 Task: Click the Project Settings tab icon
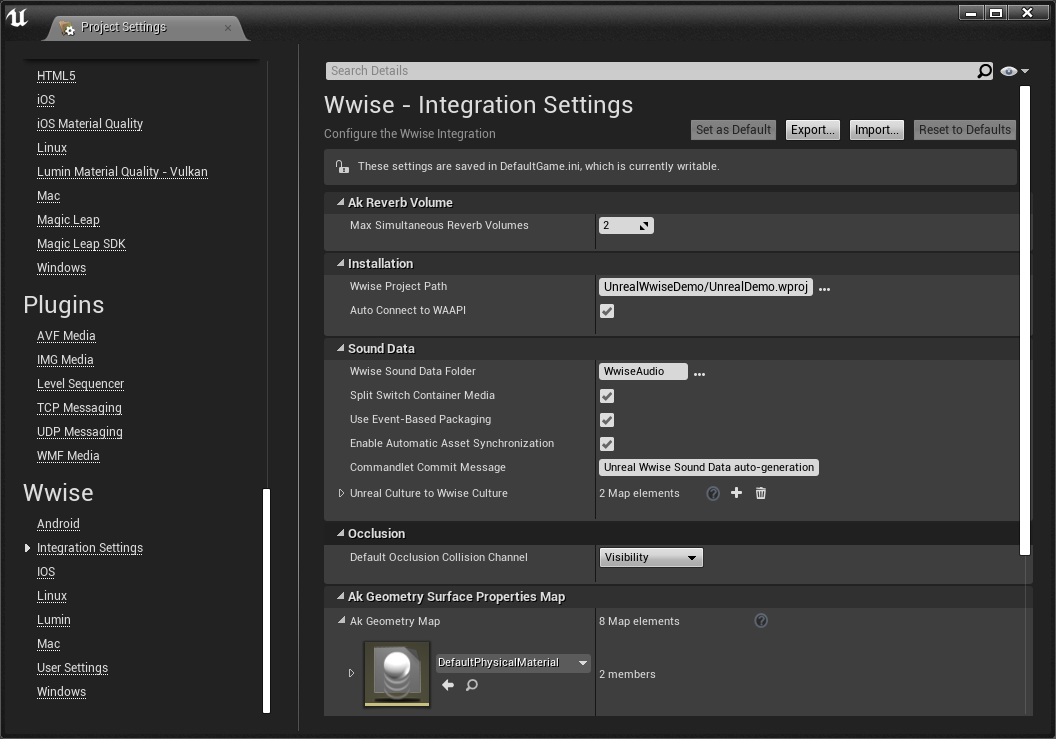(67, 28)
